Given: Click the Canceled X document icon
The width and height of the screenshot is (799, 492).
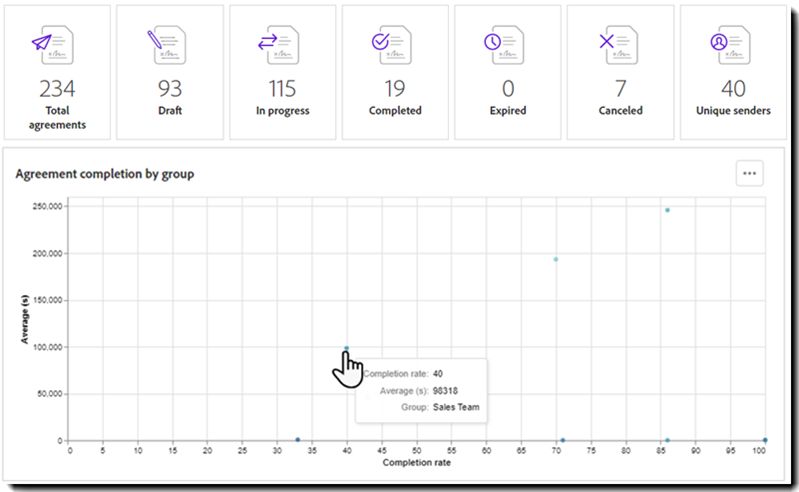Looking at the screenshot, I should tap(620, 45).
